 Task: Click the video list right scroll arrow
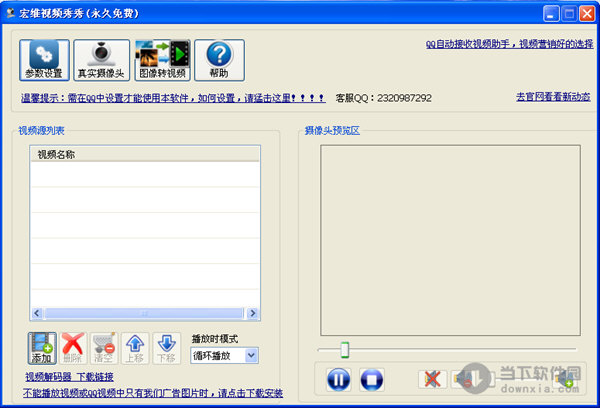tap(253, 313)
